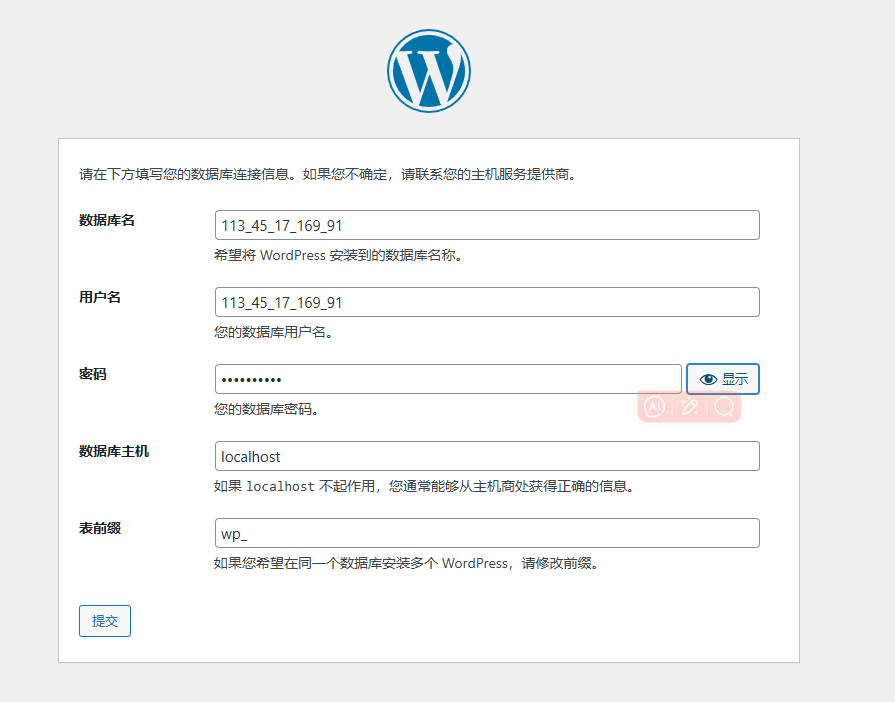Click the 数据库主机 label
This screenshot has height=702, width=895.
(114, 451)
